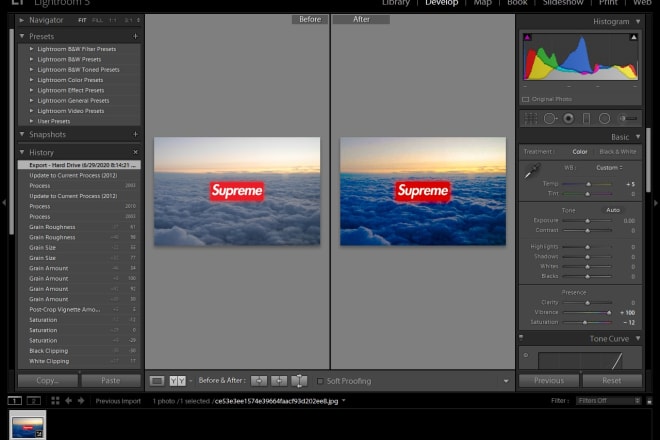Open Grid view icon in filmstrip bar

tap(55, 400)
